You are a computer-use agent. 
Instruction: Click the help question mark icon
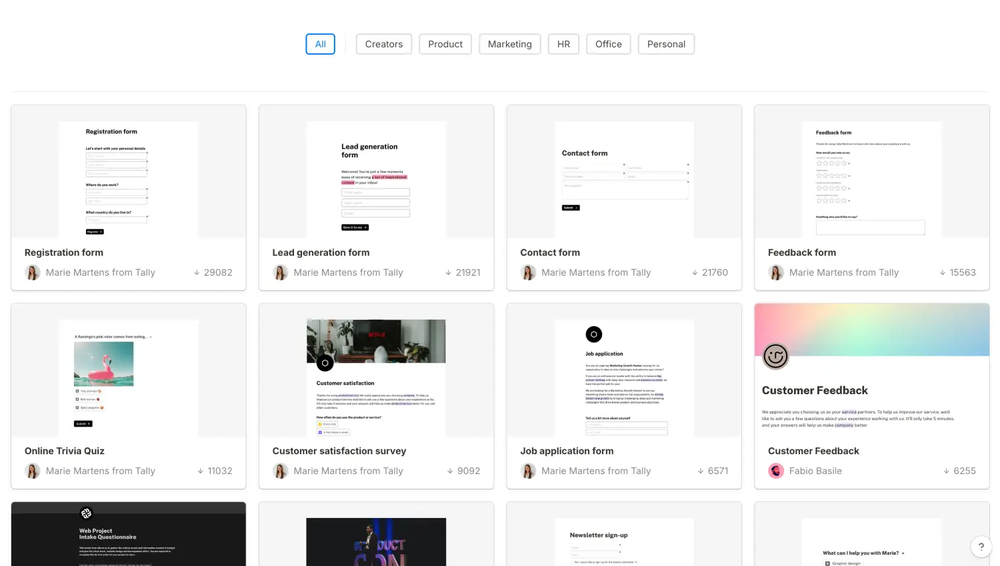pos(981,546)
